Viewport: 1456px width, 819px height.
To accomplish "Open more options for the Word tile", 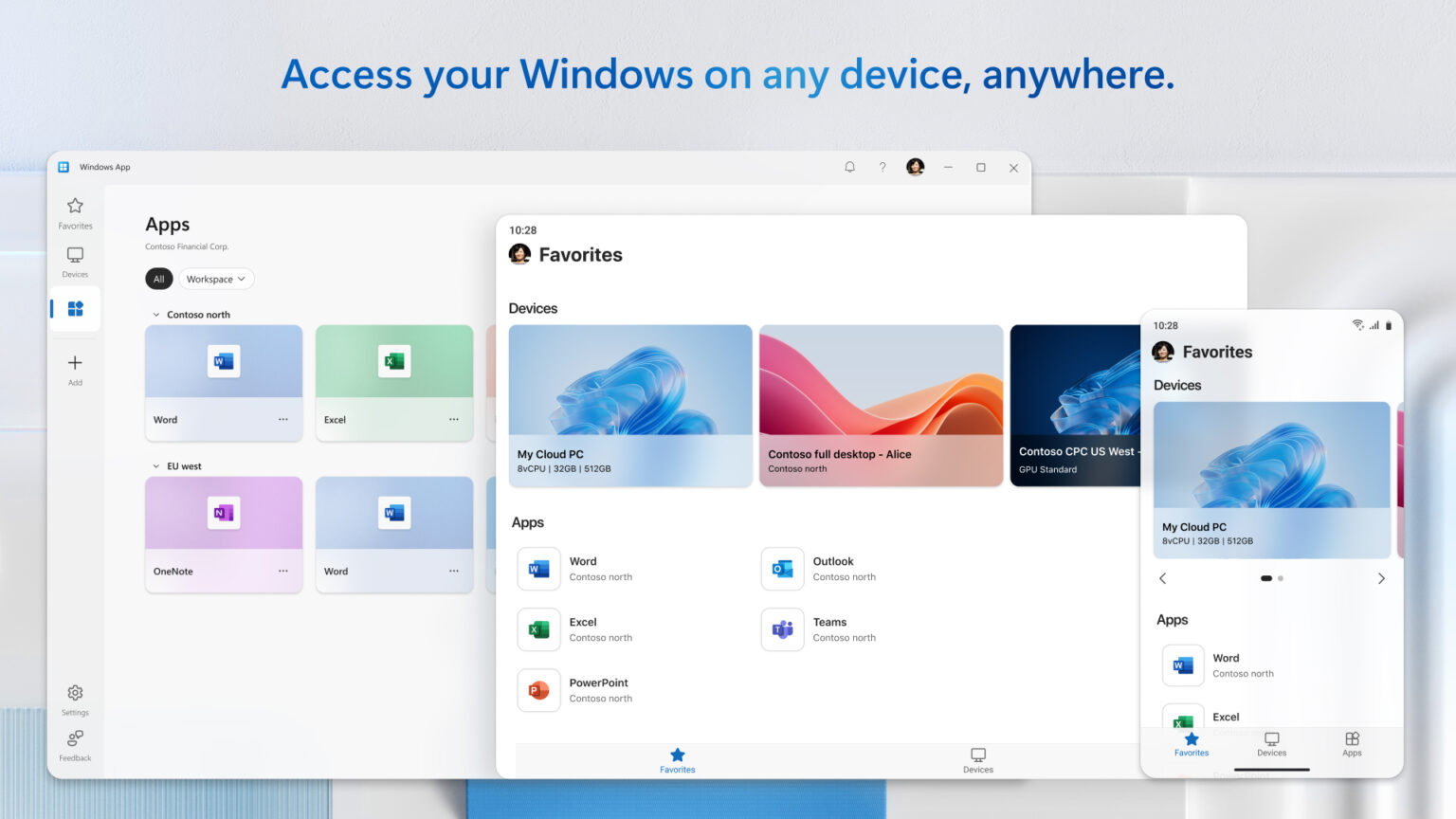I will [283, 419].
